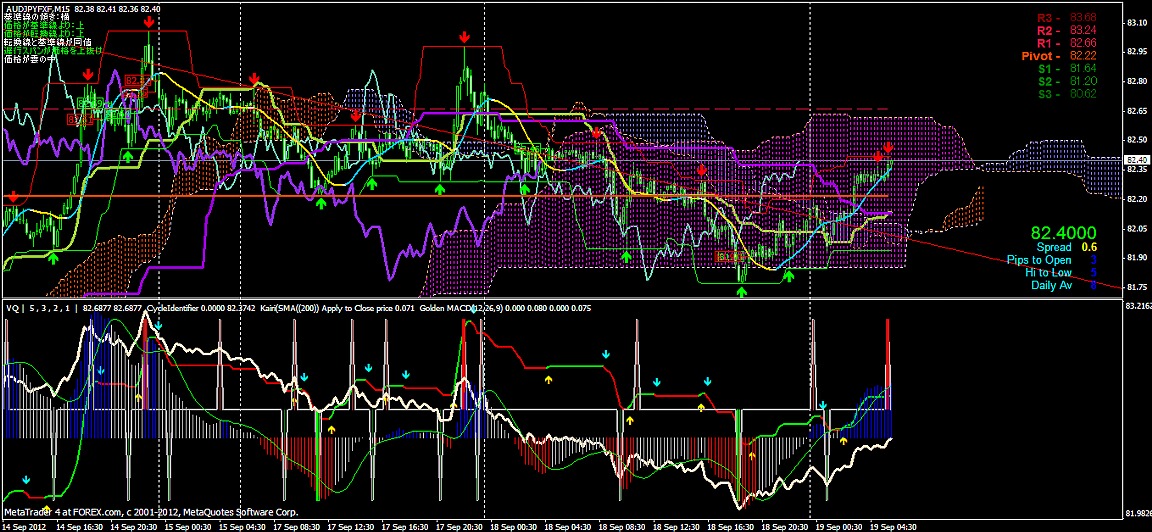Click the Pivot level label 82.22
The height and width of the screenshot is (532, 1152).
coord(1059,56)
